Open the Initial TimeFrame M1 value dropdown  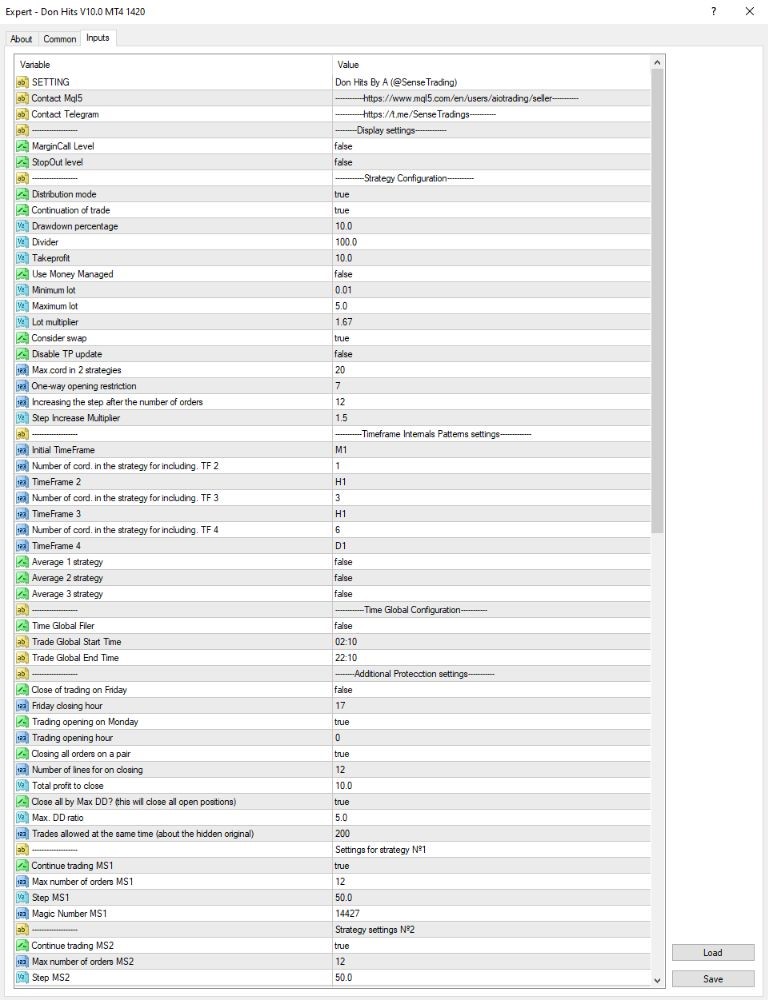pos(491,450)
